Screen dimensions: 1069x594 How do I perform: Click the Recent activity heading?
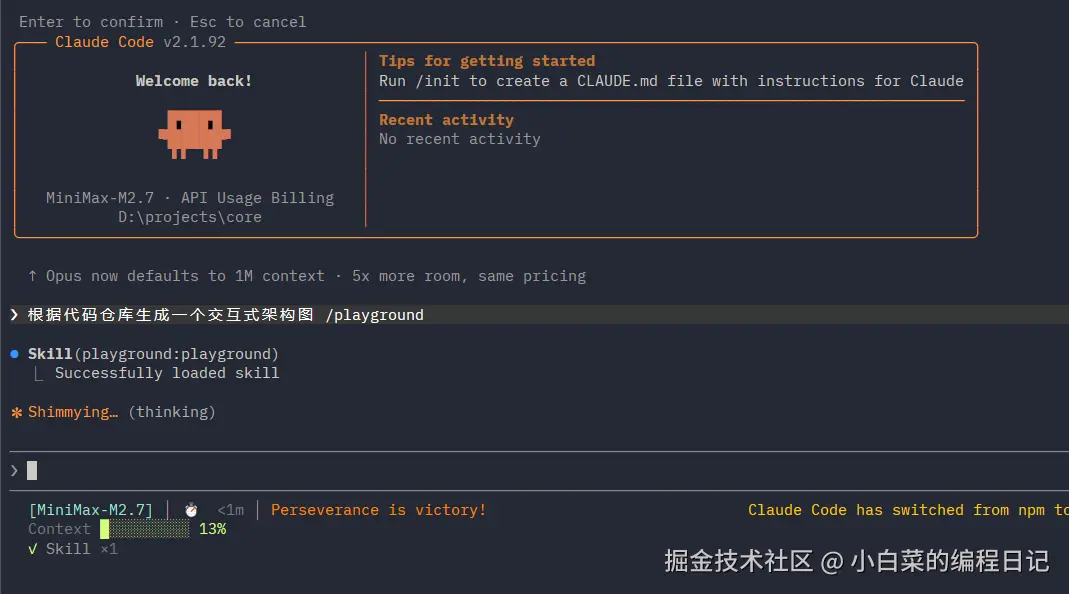[x=446, y=120]
